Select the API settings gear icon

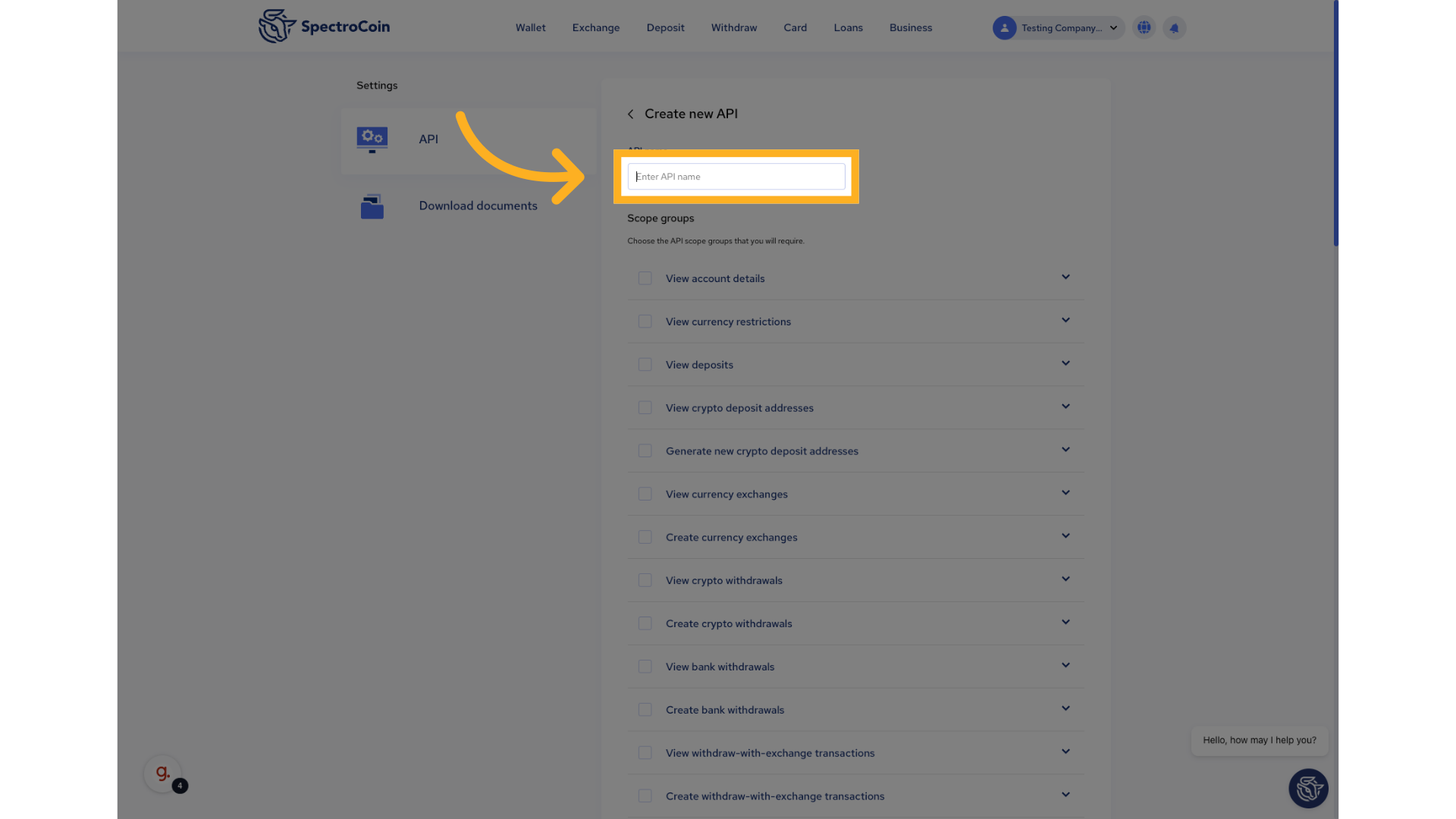click(372, 140)
